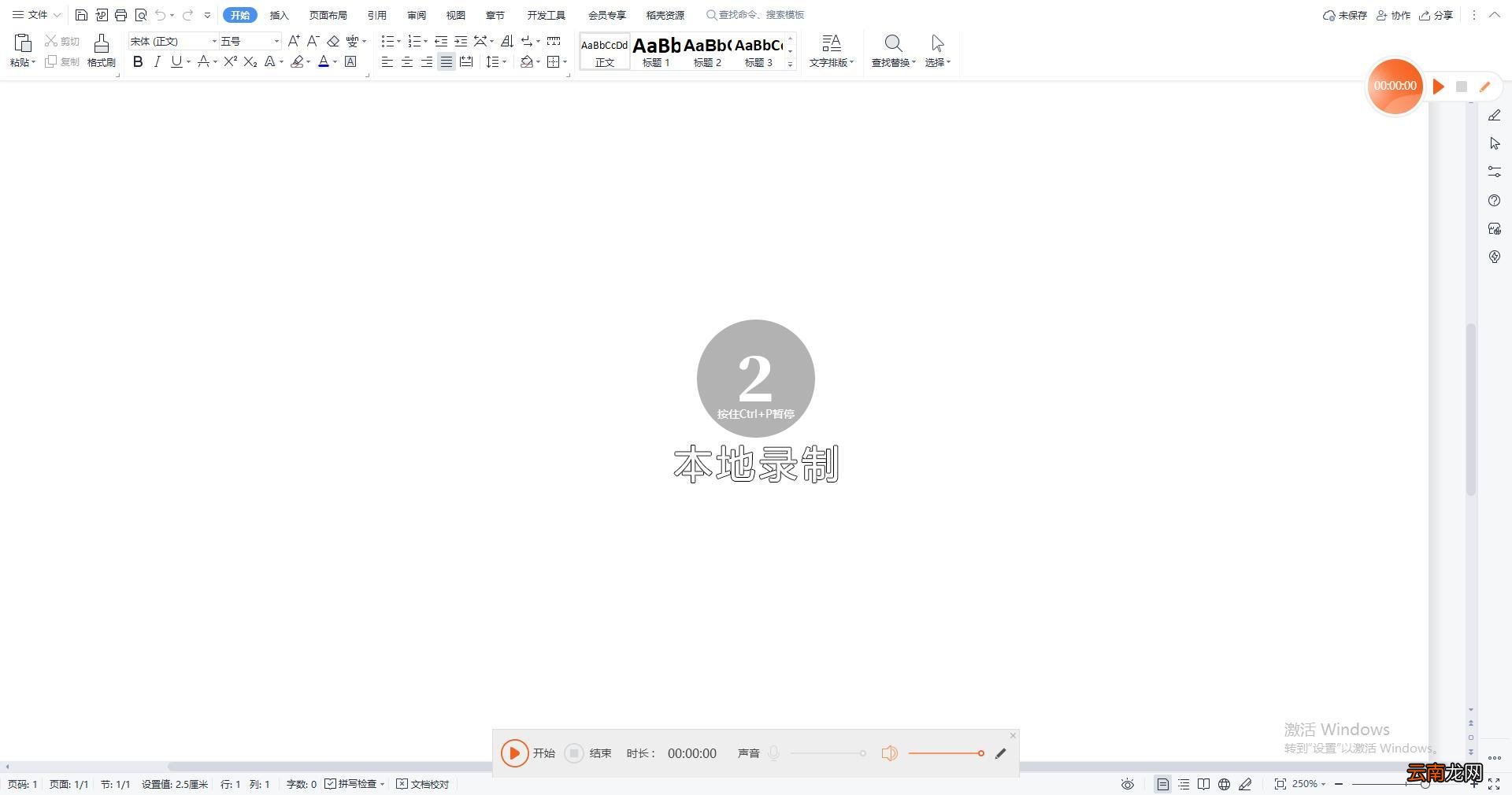Open Find and Replace (查找替换) magnifier
This screenshot has width=1512, height=795.
(x=893, y=50)
